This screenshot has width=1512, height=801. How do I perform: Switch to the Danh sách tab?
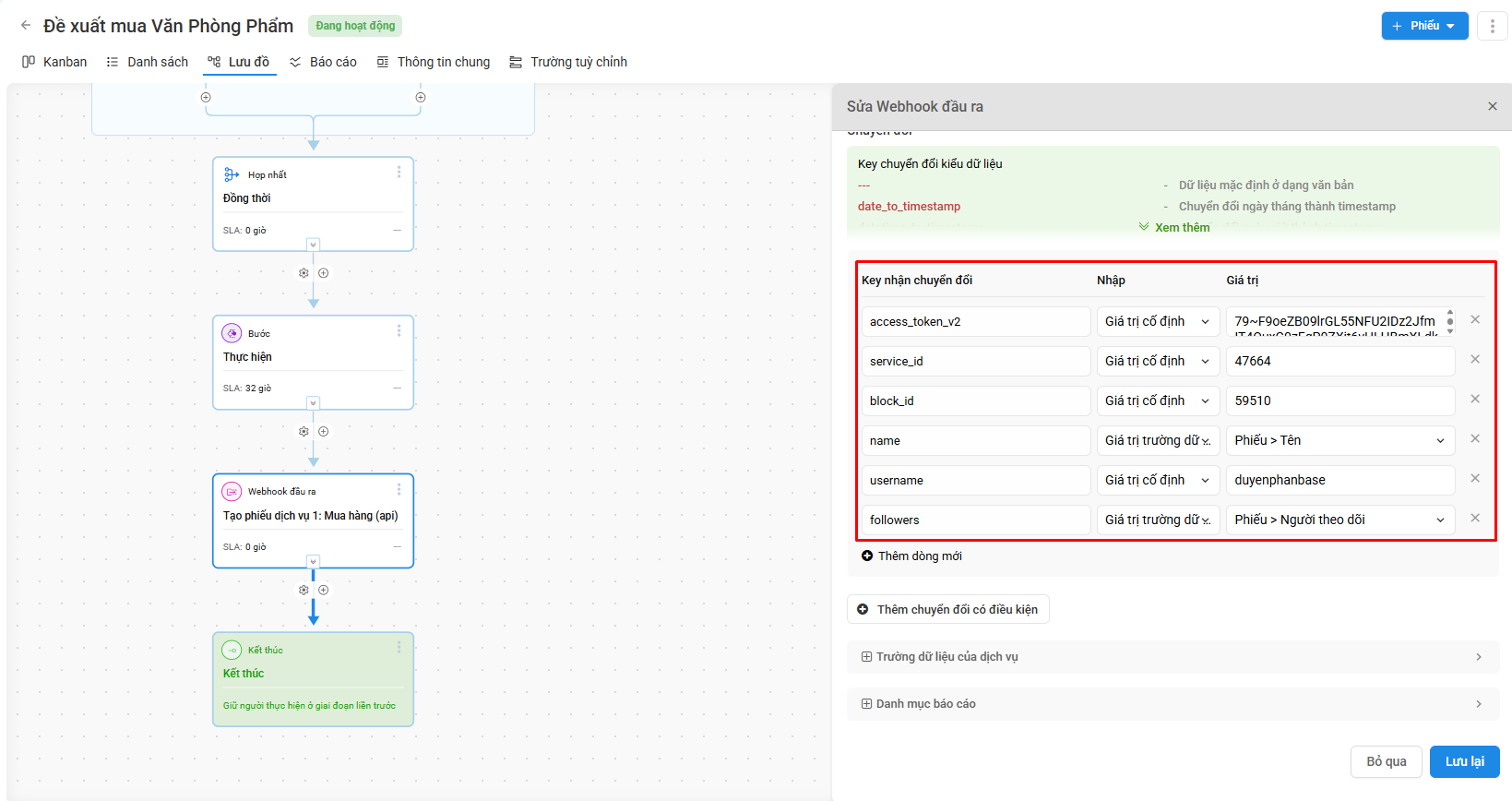pyautogui.click(x=148, y=62)
